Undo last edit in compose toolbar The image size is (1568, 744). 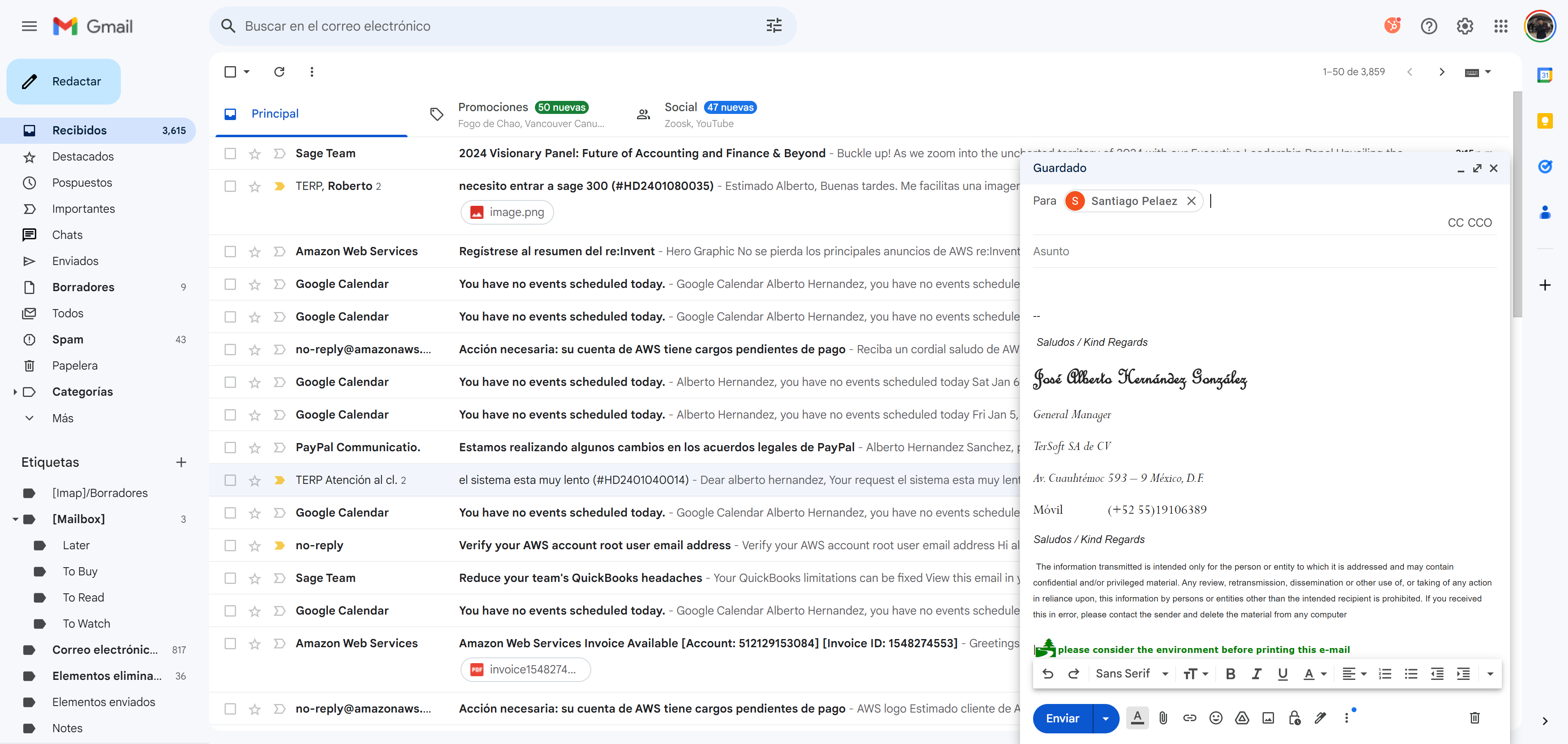click(1047, 673)
